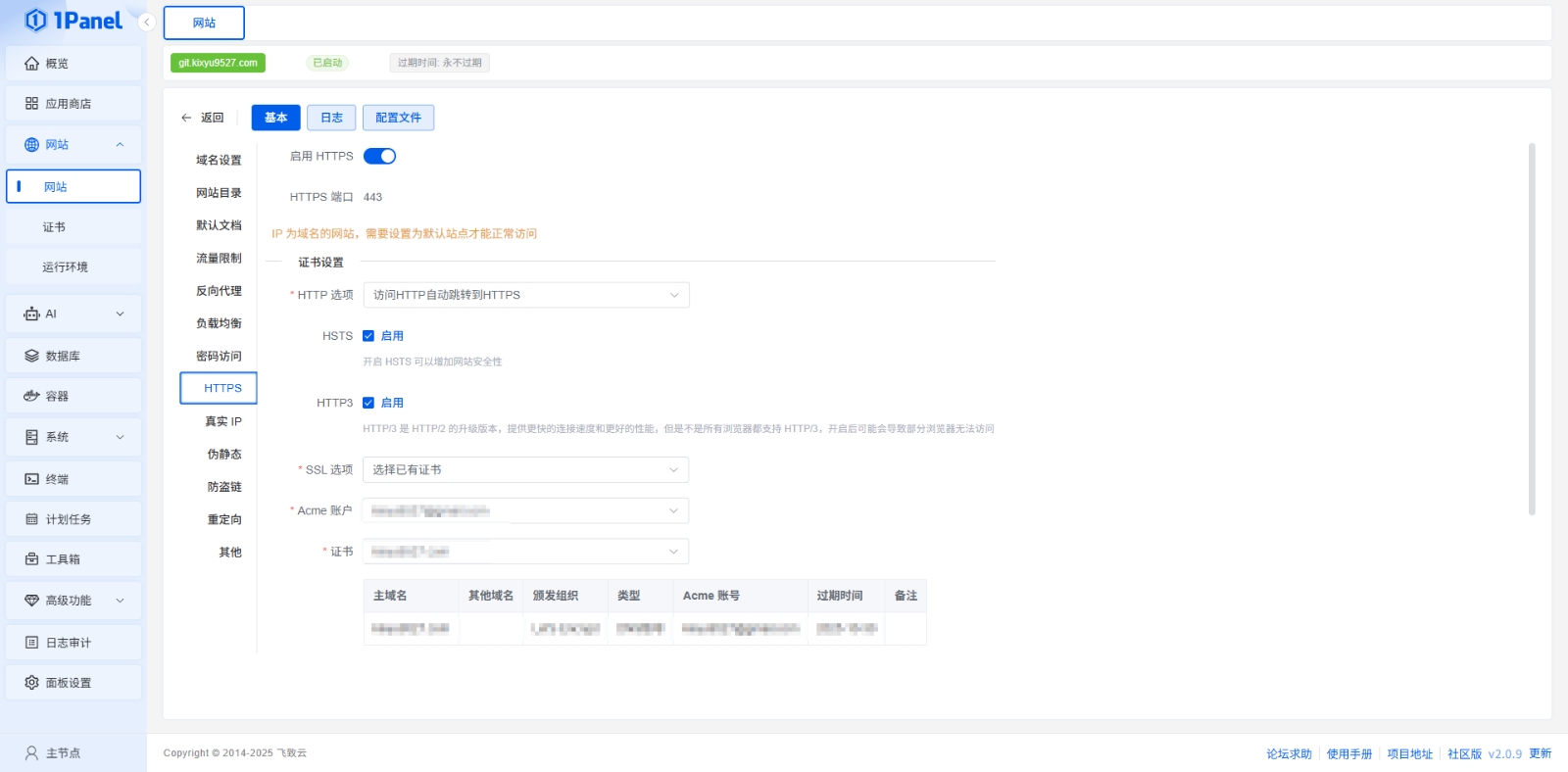Screen dimensions: 1568x772
Task: Open the SSL options dropdown
Action: coord(526,470)
